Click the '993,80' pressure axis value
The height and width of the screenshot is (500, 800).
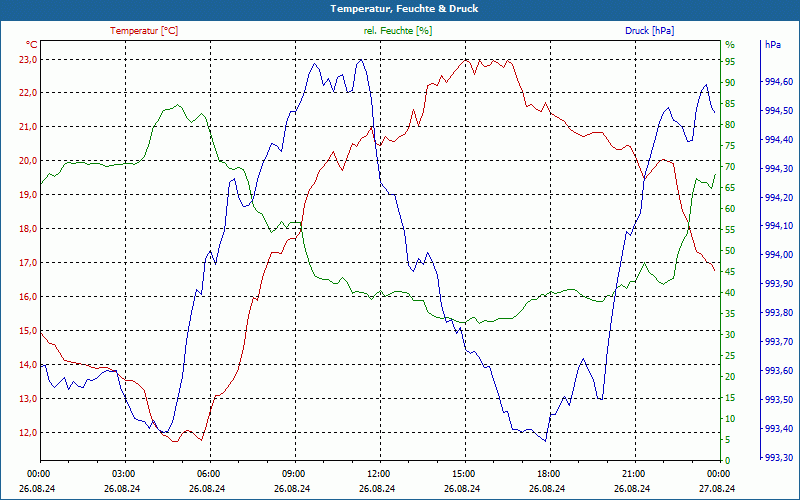click(x=779, y=313)
